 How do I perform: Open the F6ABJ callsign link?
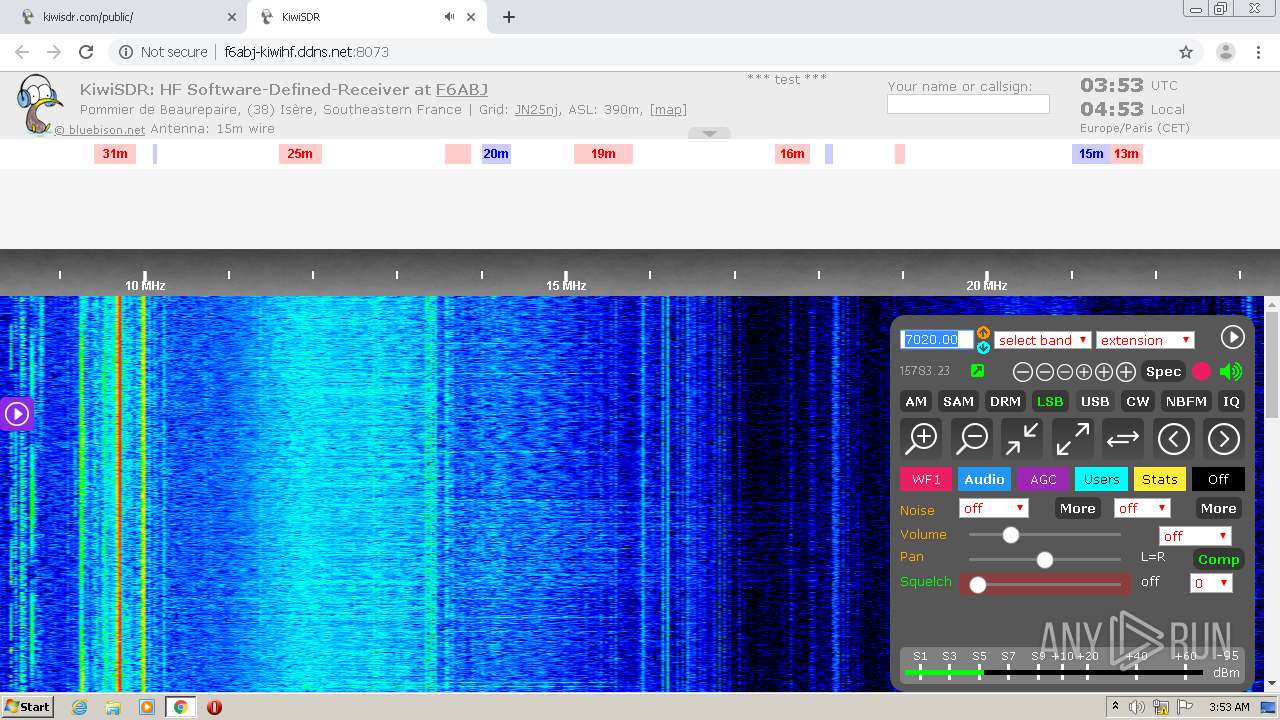coord(462,89)
